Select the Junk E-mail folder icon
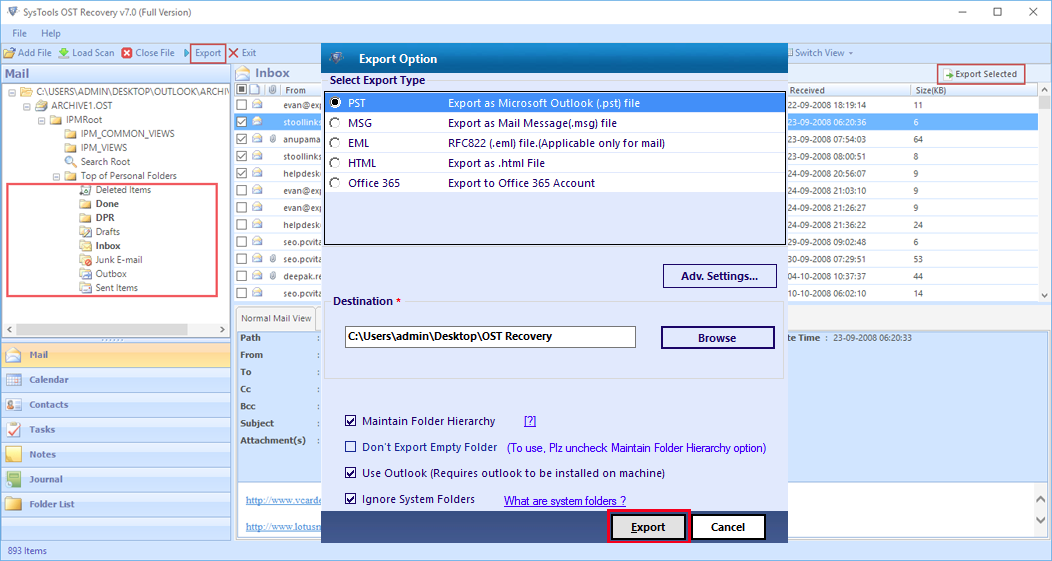This screenshot has height=561, width=1052. (x=85, y=260)
